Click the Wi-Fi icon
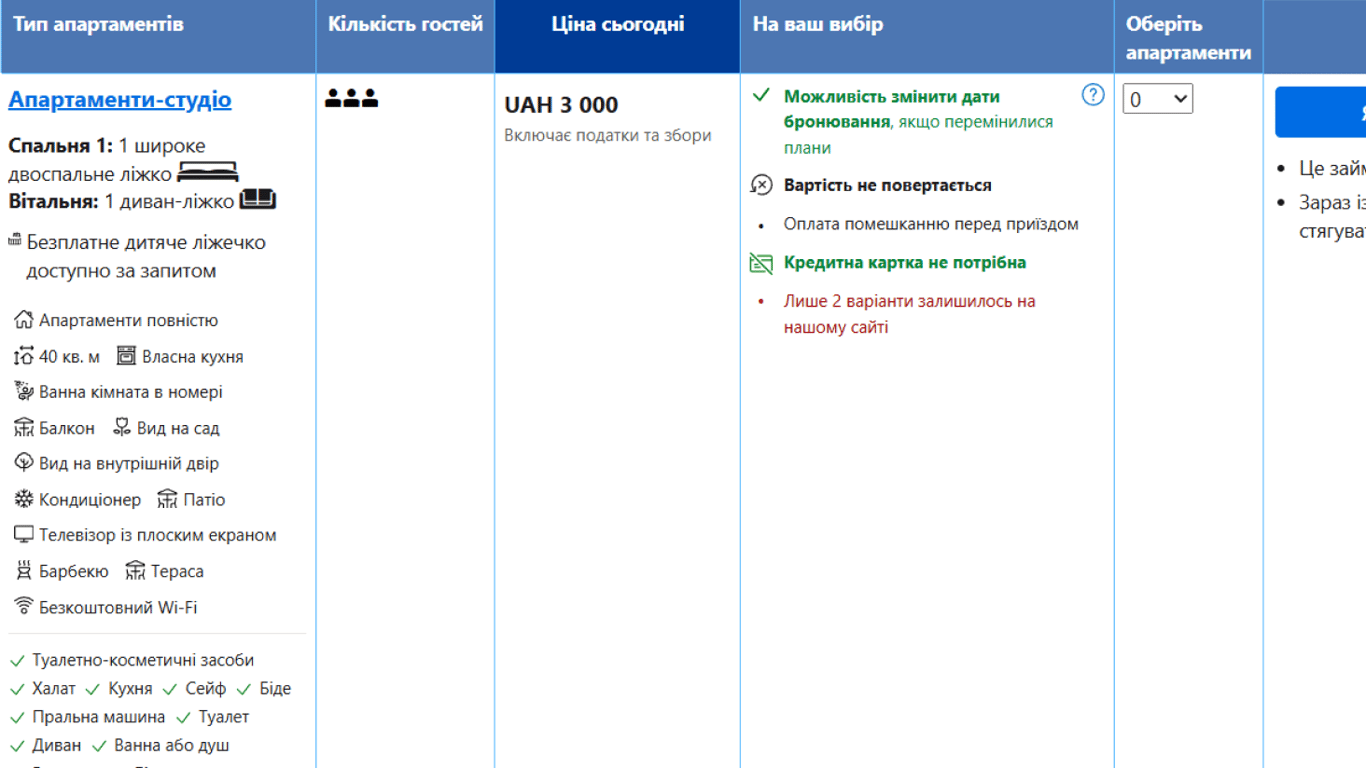The width and height of the screenshot is (1366, 768). (x=23, y=606)
